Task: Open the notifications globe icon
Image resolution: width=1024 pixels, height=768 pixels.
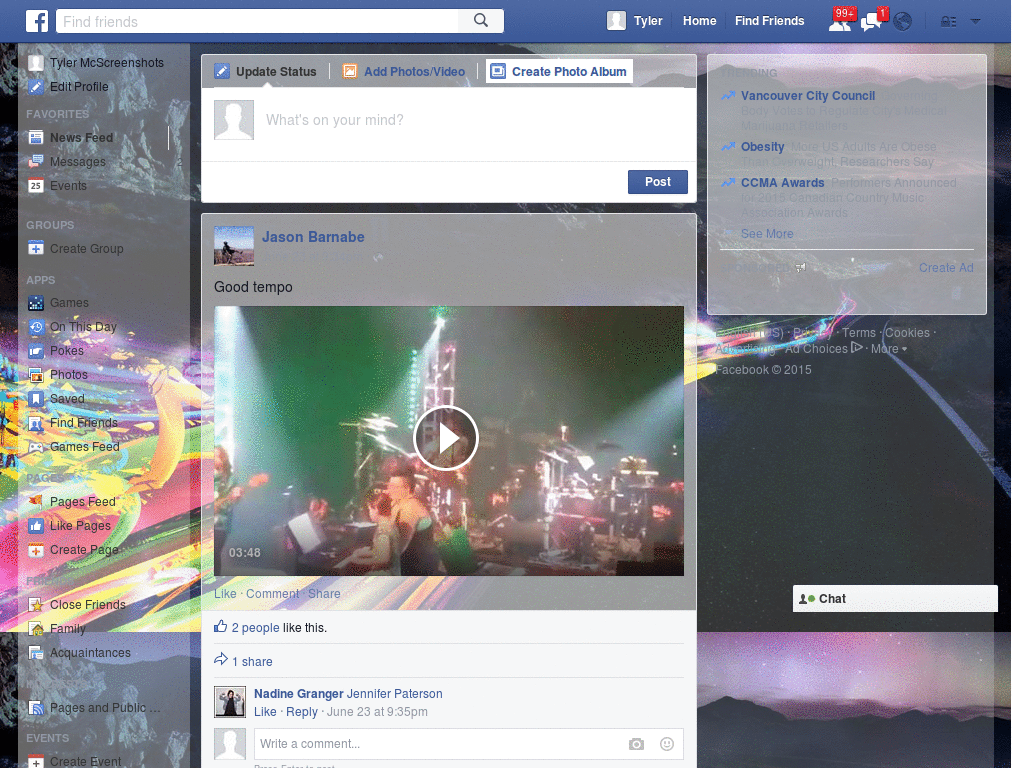Action: tap(902, 20)
